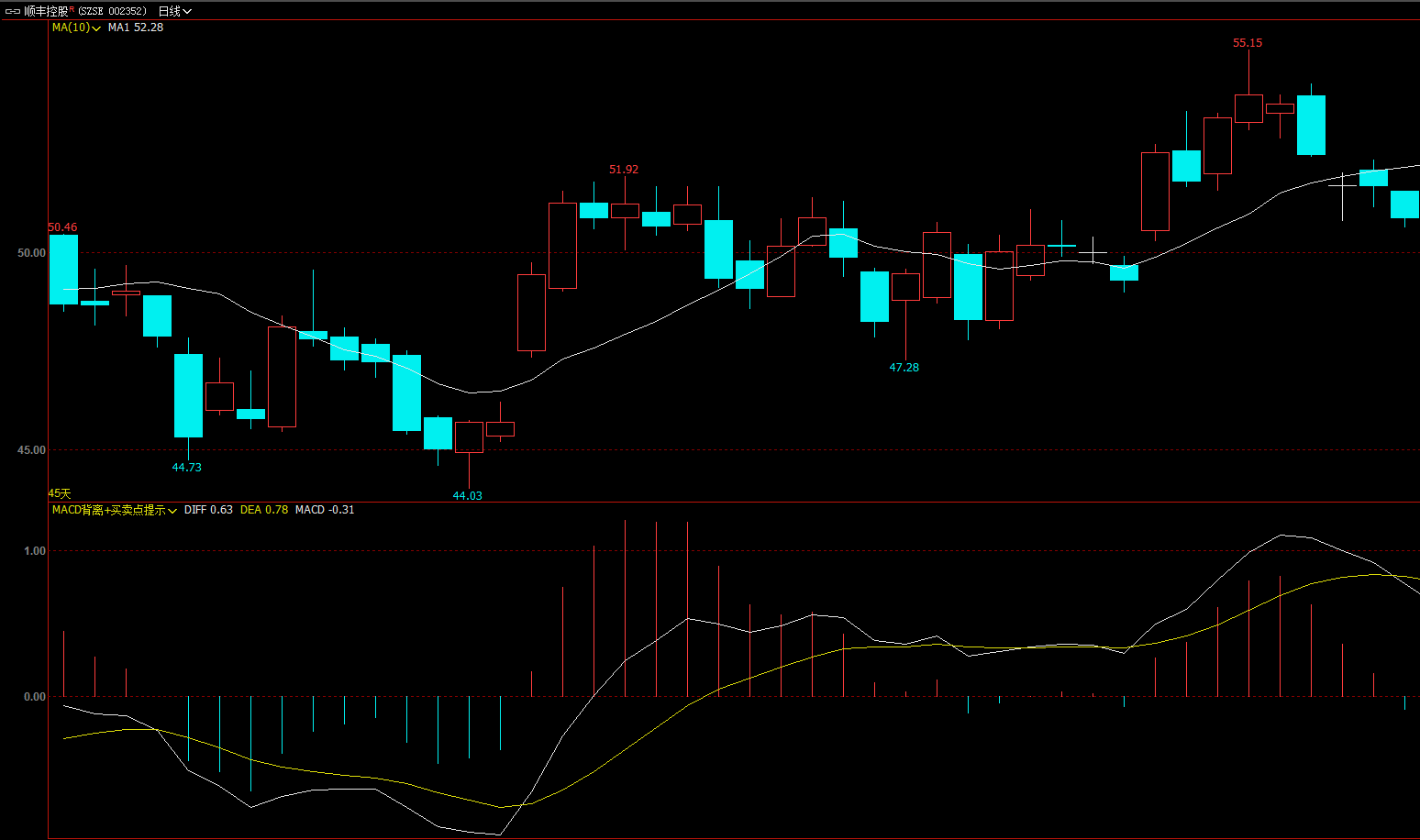Click the MACD -0.31 value
This screenshot has width=1420, height=840.
pyautogui.click(x=325, y=510)
